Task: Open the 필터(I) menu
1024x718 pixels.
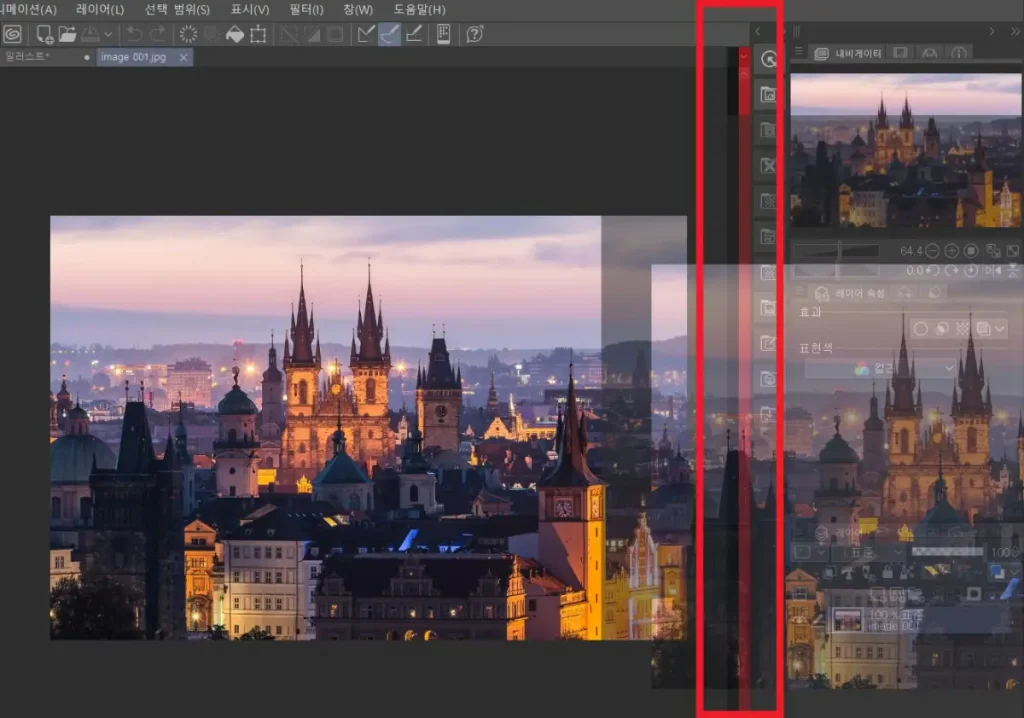Action: tap(306, 9)
